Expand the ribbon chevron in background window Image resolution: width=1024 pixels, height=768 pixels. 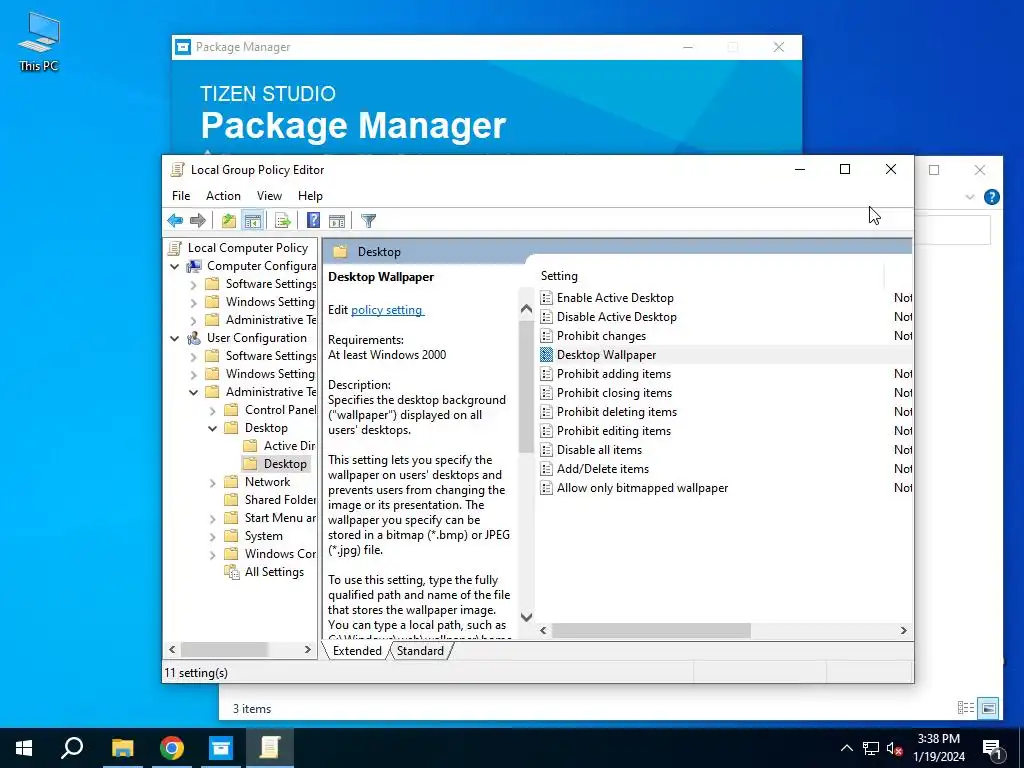pyautogui.click(x=970, y=197)
